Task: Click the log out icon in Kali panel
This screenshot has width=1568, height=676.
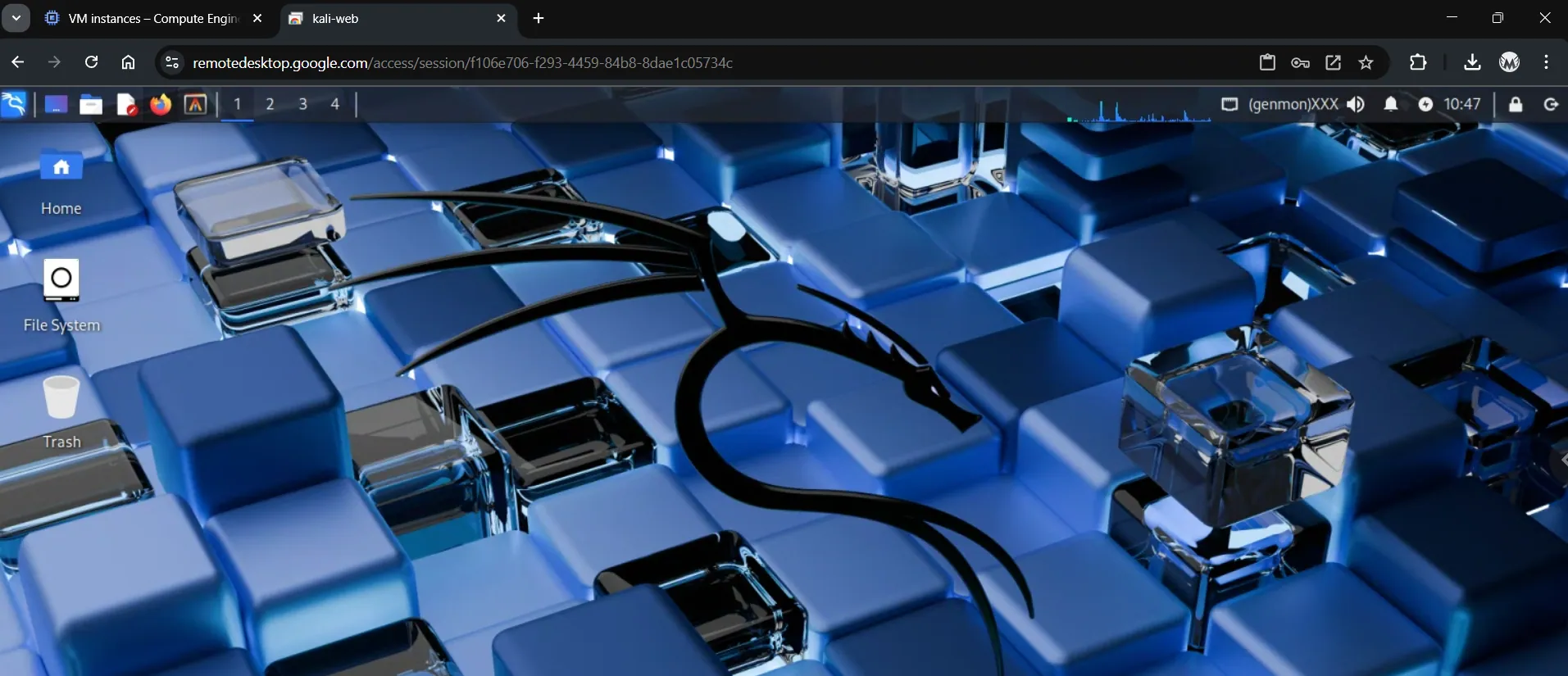Action: pyautogui.click(x=1551, y=104)
